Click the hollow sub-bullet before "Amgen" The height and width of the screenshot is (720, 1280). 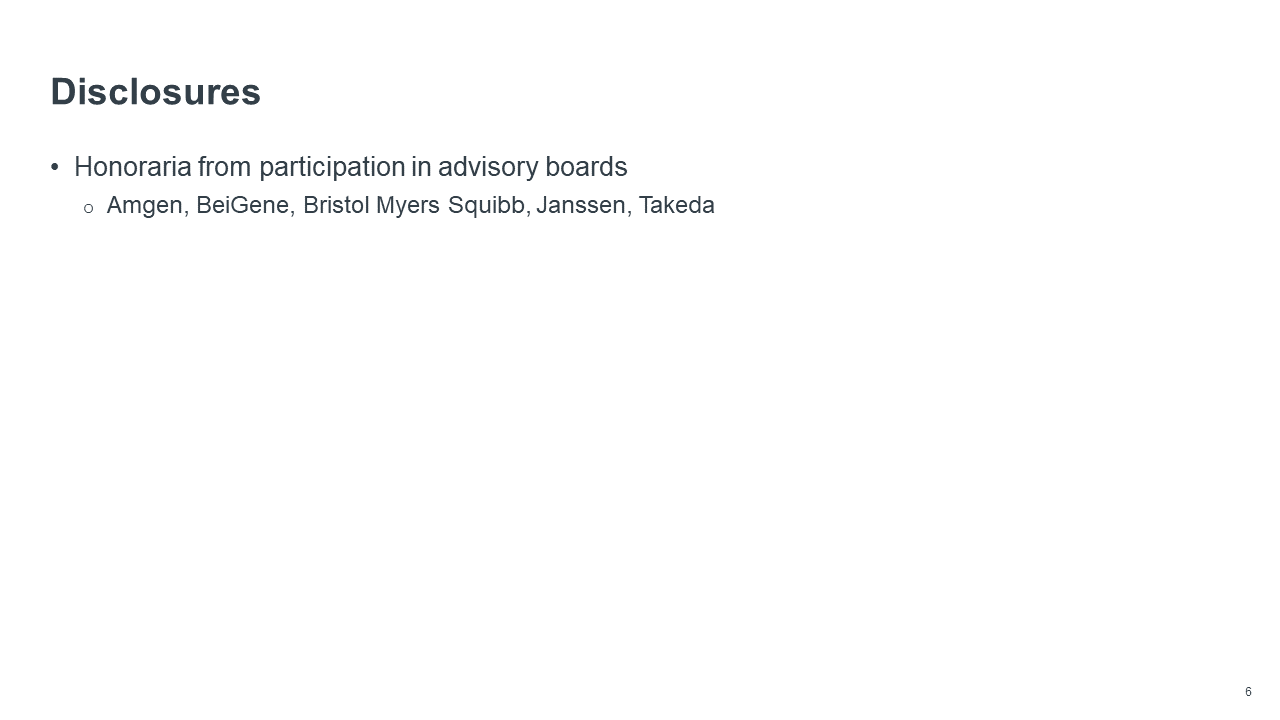tap(88, 208)
